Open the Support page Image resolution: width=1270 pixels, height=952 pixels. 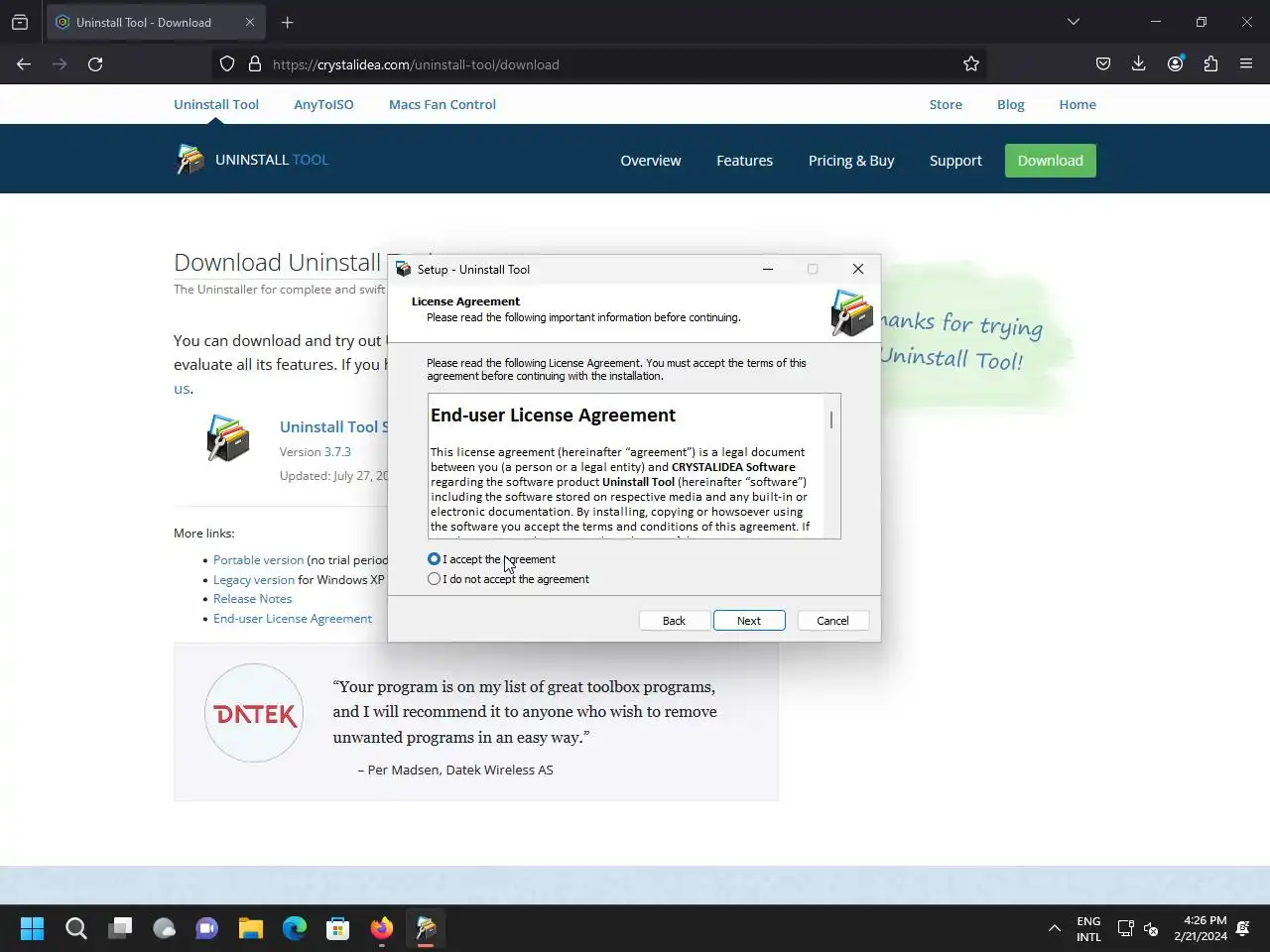coord(955,161)
